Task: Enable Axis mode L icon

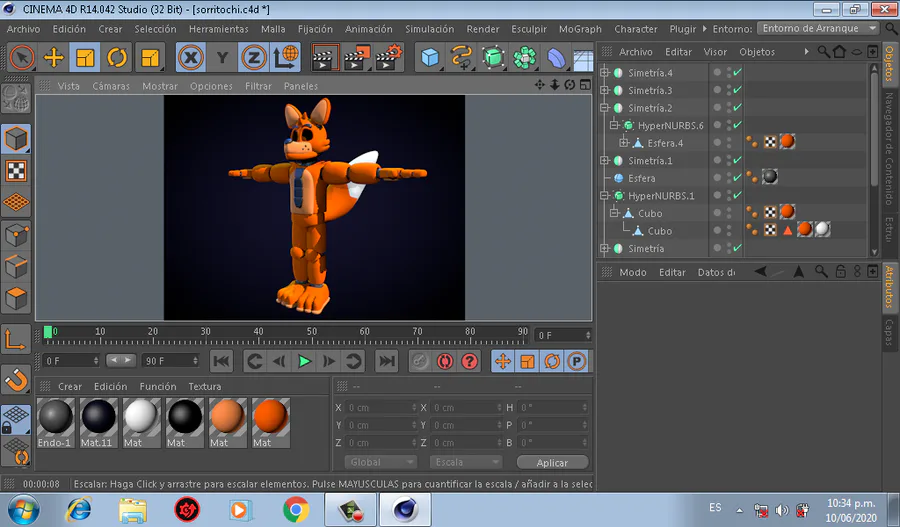Action: click(x=16, y=339)
